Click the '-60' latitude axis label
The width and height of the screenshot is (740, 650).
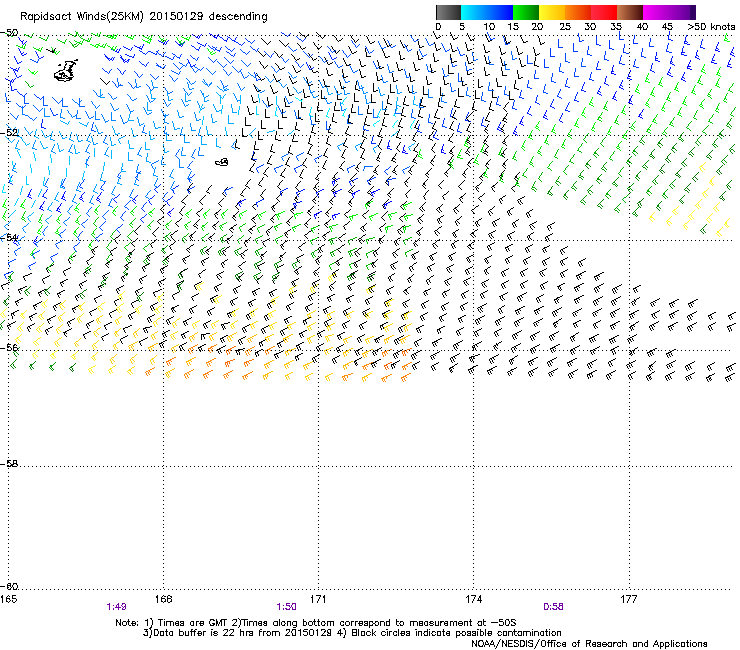click(x=9, y=586)
